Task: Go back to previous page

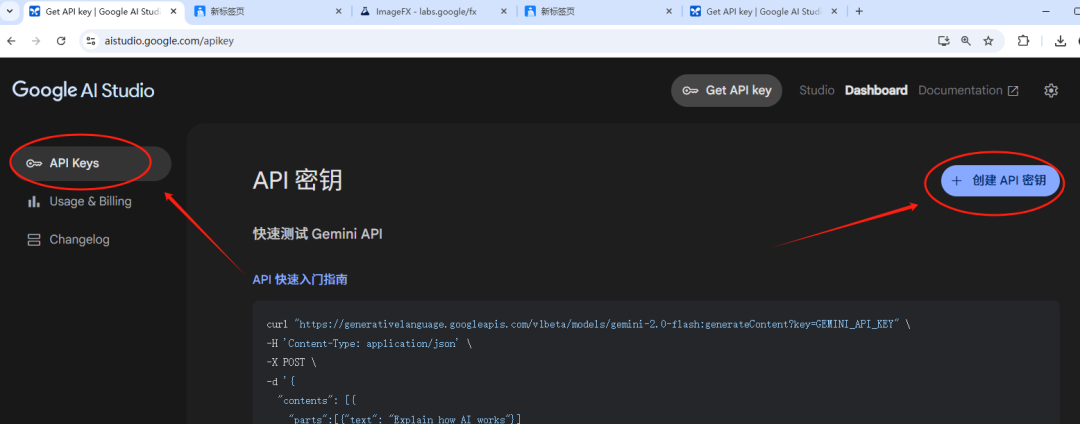Action: (x=11, y=41)
